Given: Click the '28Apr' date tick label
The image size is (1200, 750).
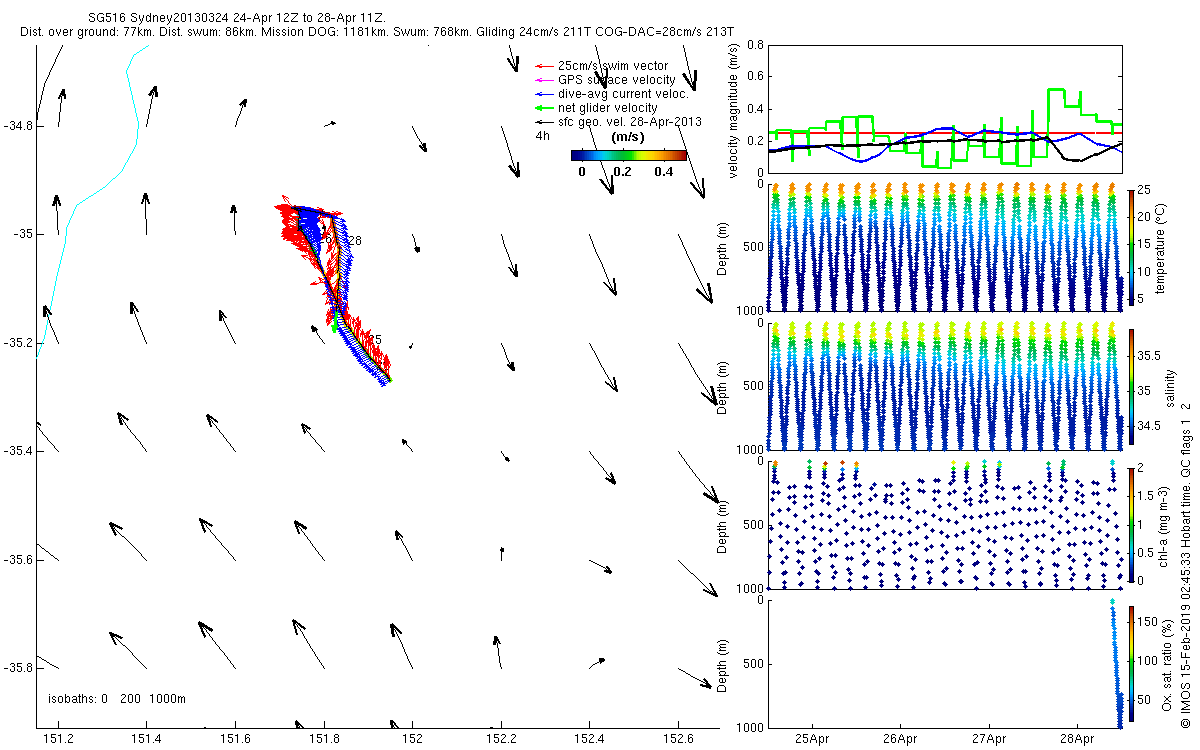Looking at the screenshot, I should pos(1077,739).
